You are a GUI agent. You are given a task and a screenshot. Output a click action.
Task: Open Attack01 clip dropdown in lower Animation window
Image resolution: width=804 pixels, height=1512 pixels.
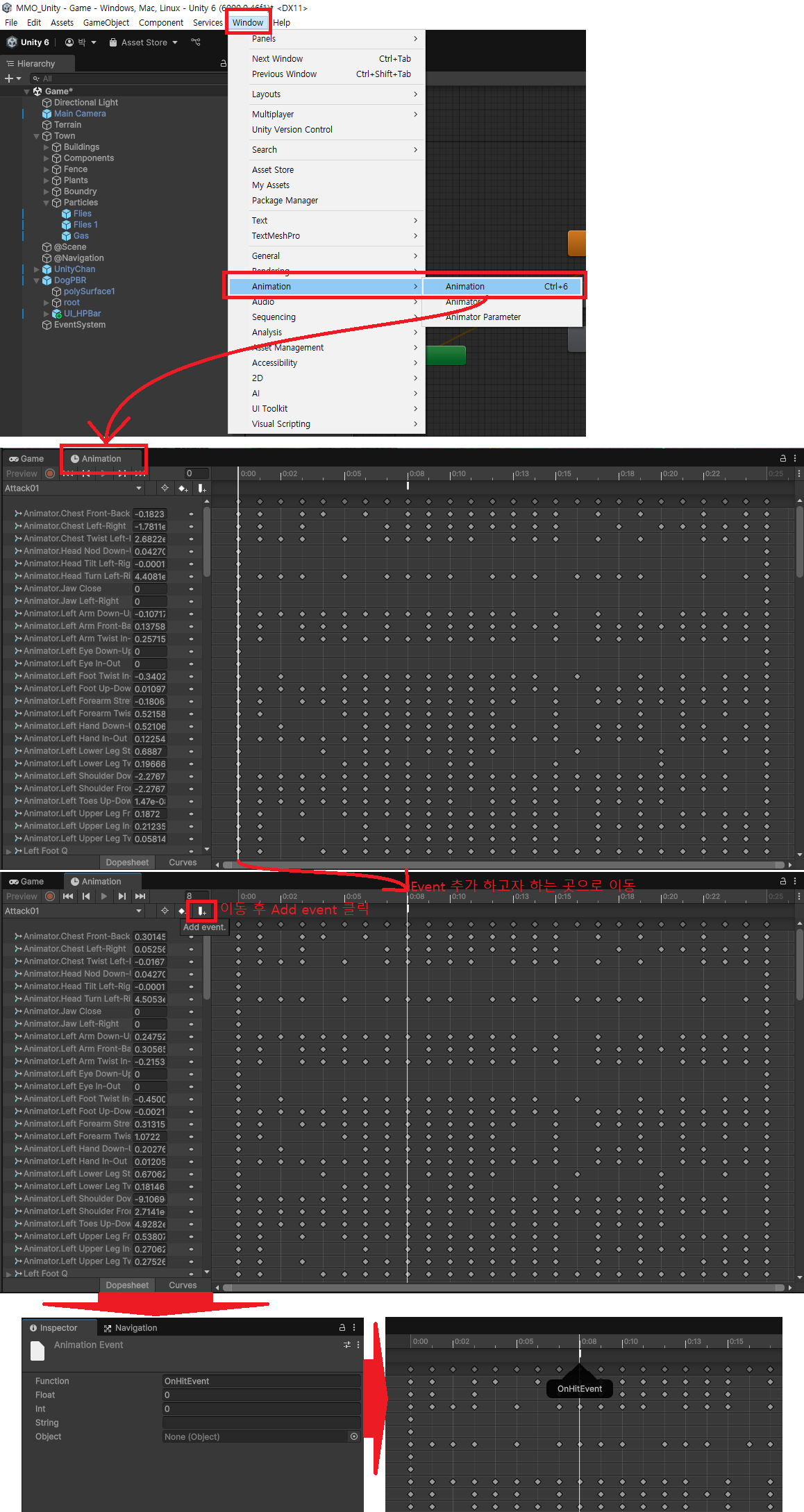tap(73, 911)
